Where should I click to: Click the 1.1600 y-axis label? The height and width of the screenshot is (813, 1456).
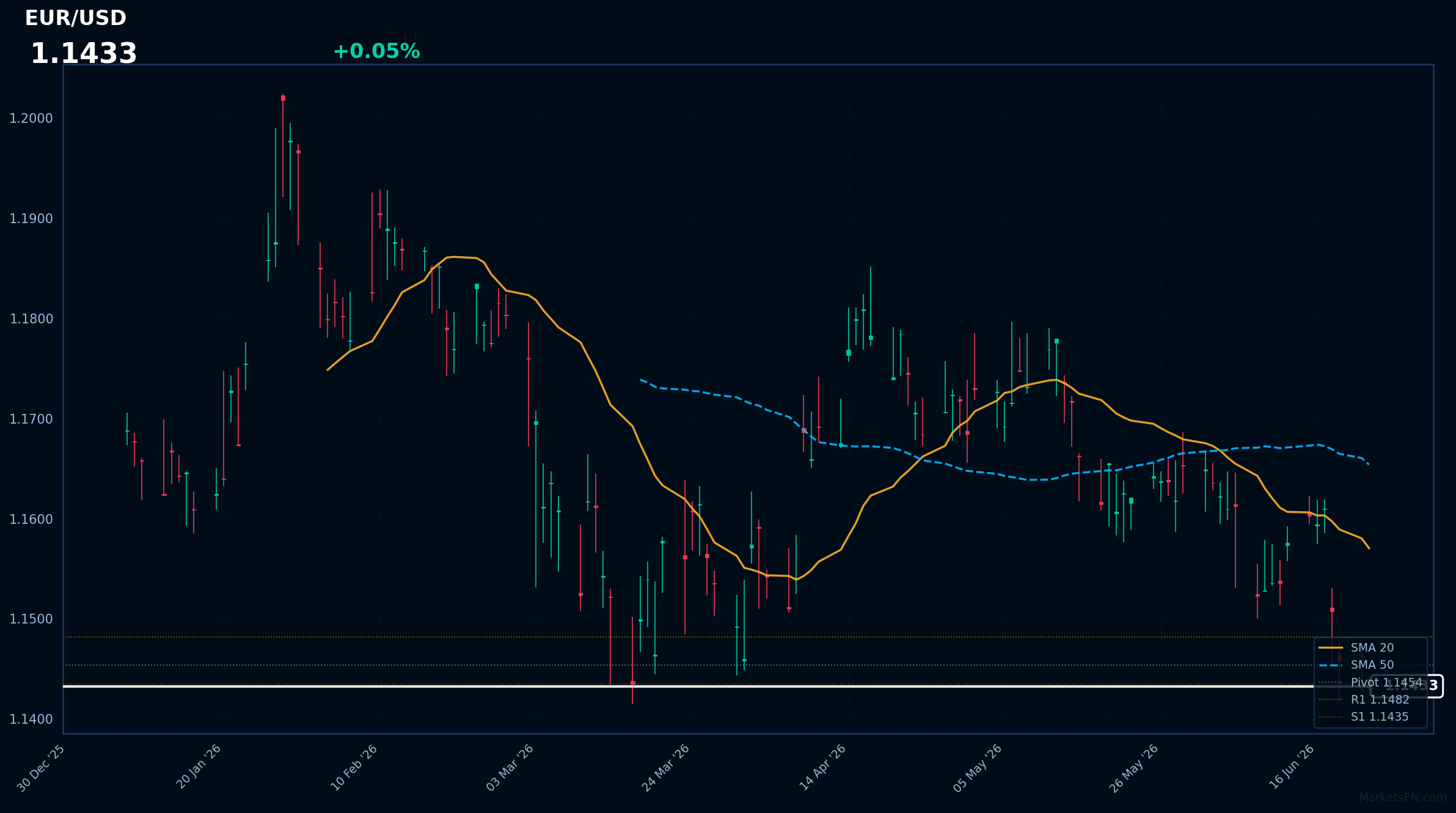point(31,520)
